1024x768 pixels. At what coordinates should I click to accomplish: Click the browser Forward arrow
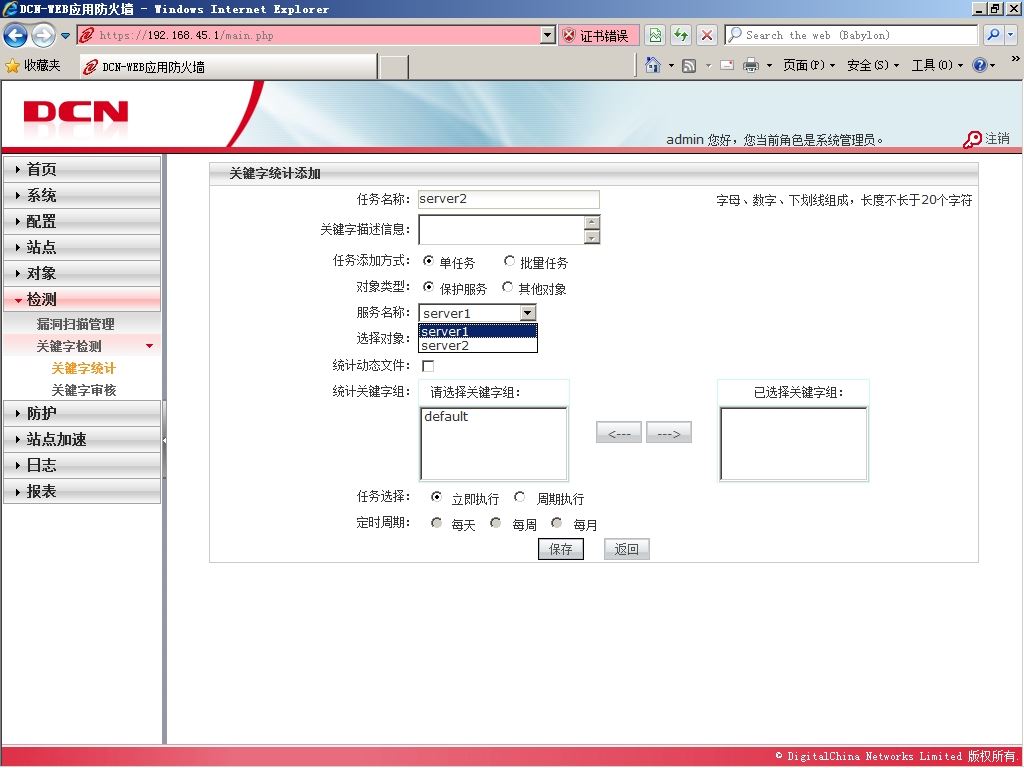pos(43,35)
